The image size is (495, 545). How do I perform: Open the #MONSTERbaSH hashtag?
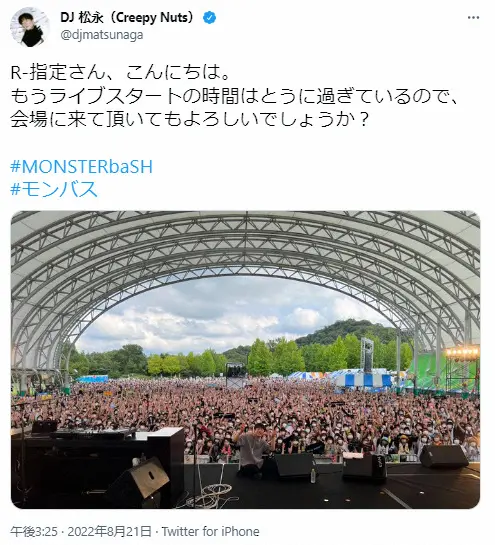pyautogui.click(x=81, y=167)
